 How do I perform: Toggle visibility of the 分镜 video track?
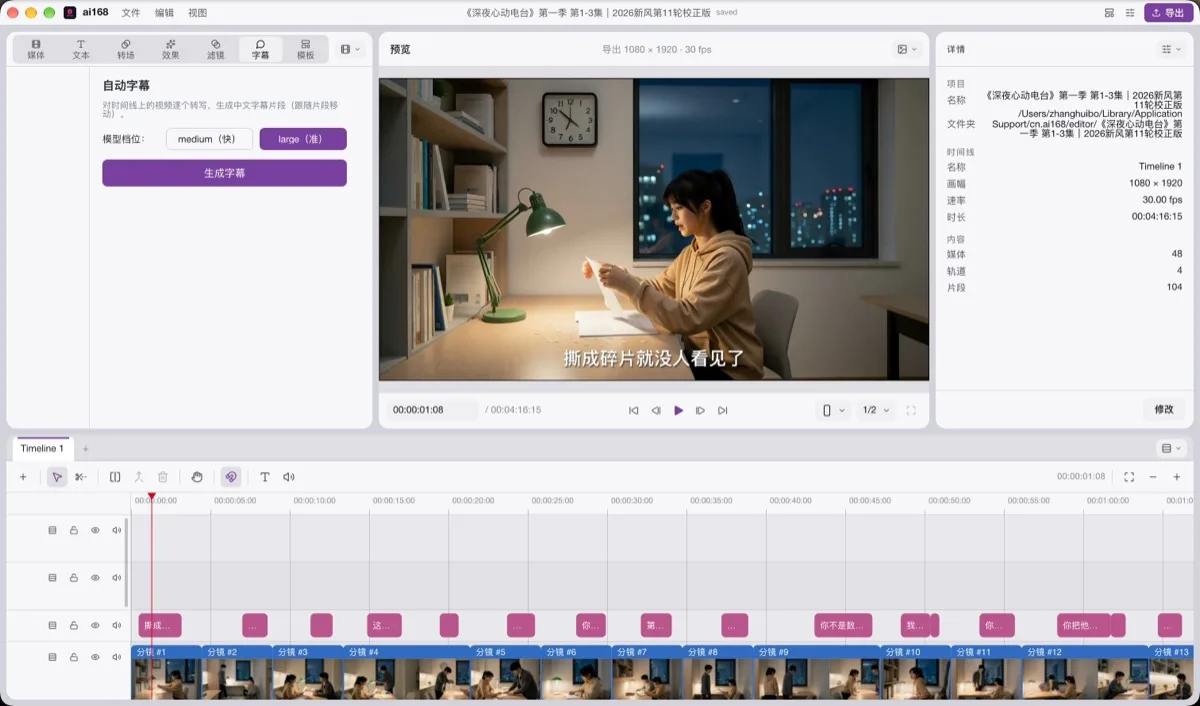point(95,657)
